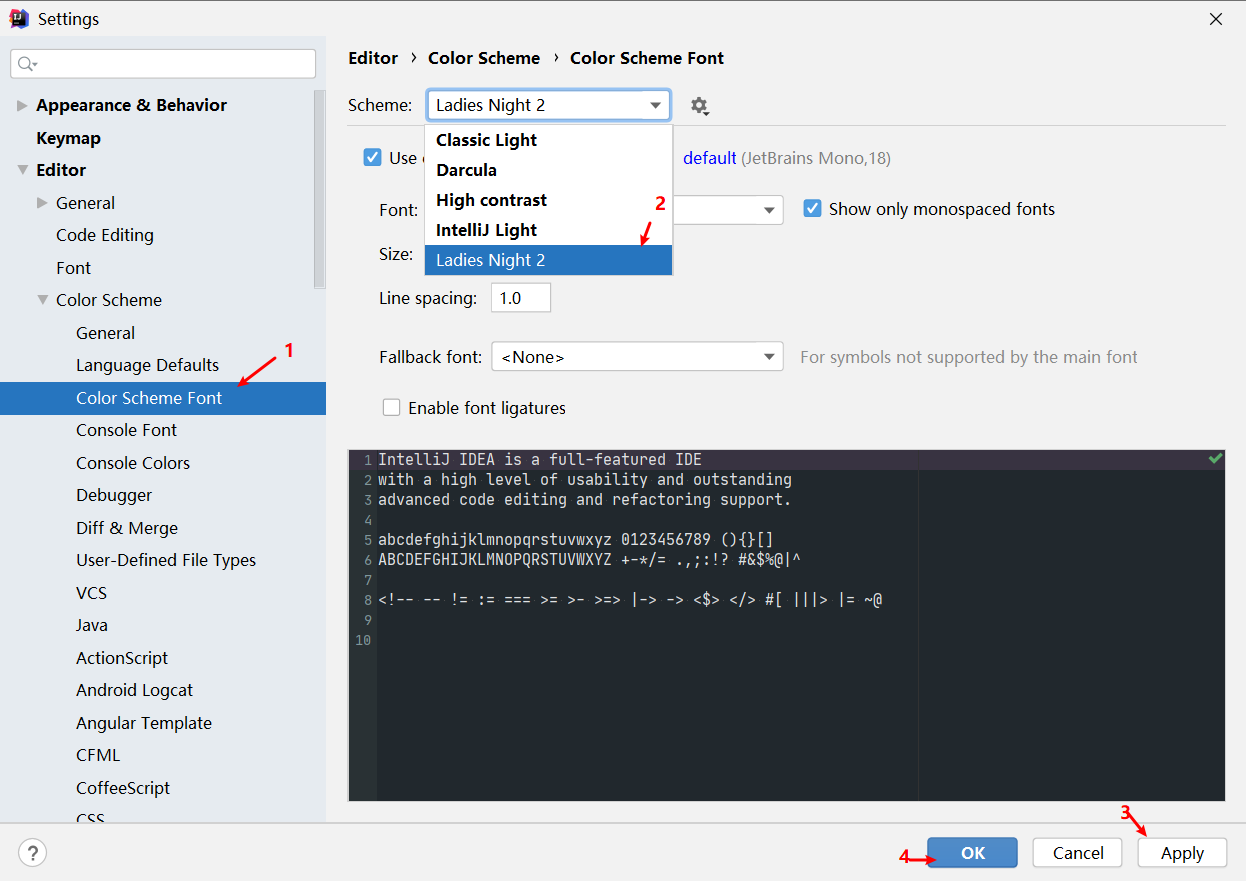Viewport: 1246px width, 881px height.
Task: Click preview line with ligature symbols '<!-- --'
Action: point(630,600)
